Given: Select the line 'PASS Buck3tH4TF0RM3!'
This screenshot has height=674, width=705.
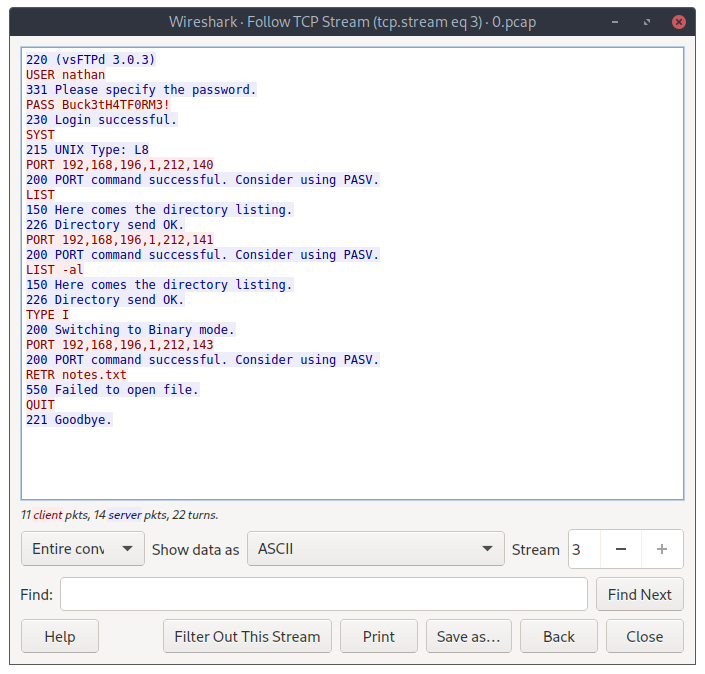Looking at the screenshot, I should click(x=98, y=105).
